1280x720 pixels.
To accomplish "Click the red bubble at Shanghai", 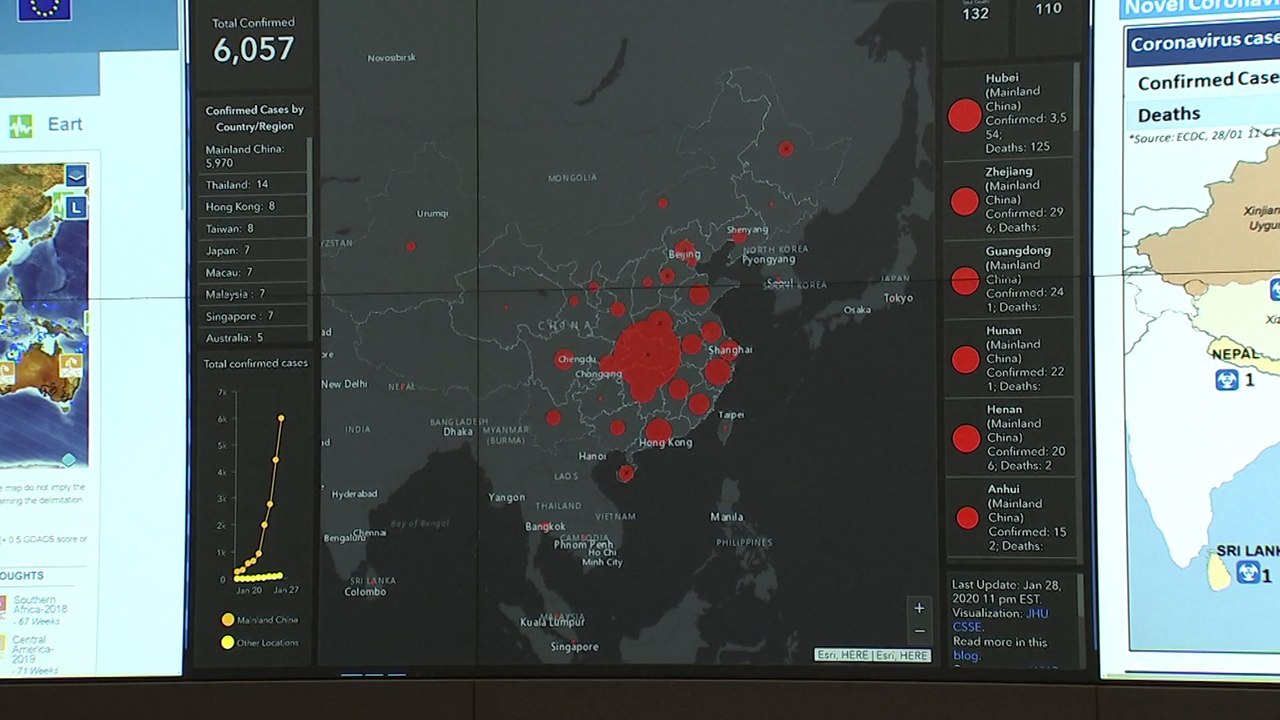I will [x=730, y=349].
